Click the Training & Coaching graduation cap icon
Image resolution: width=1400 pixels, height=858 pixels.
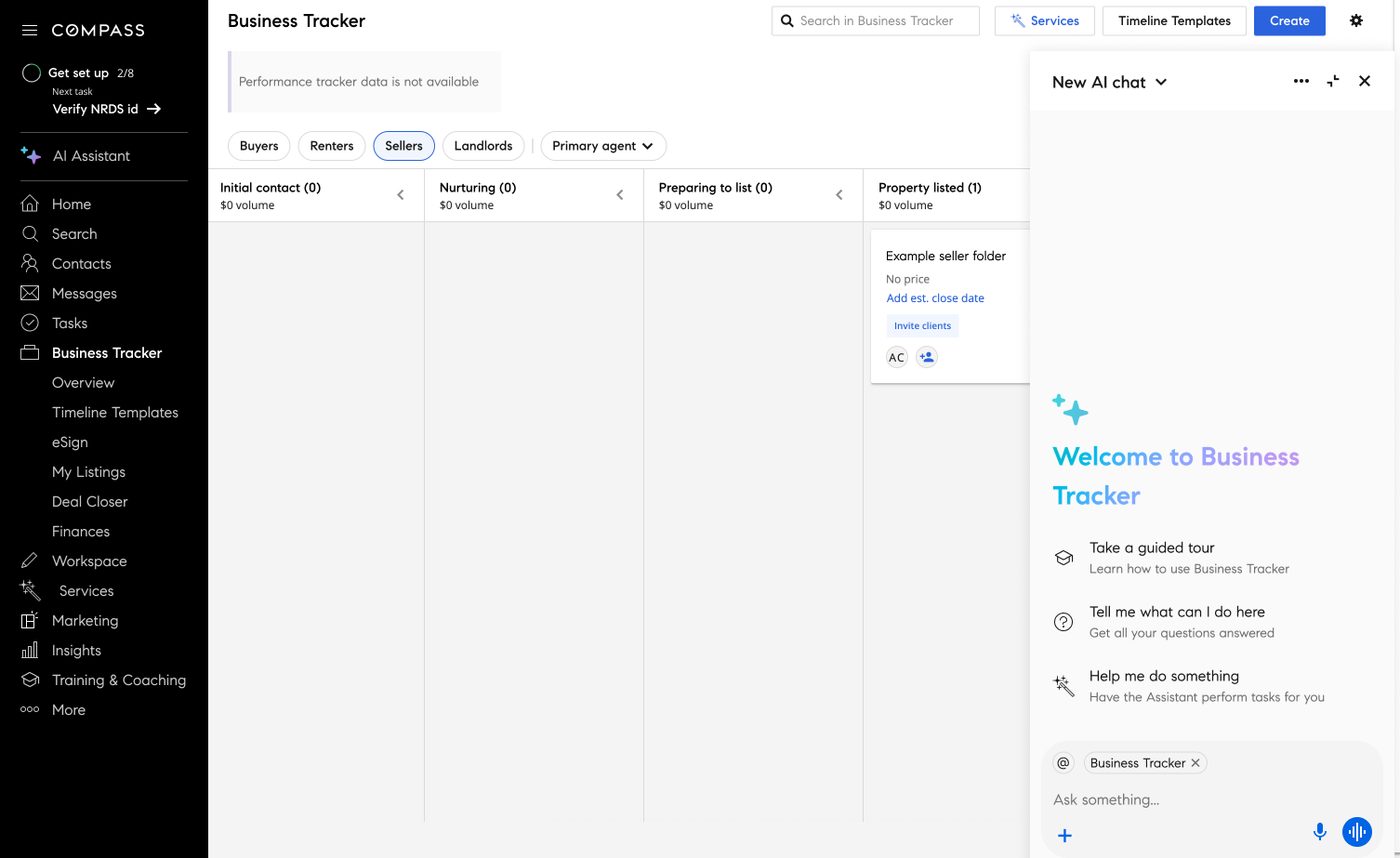pyautogui.click(x=30, y=680)
